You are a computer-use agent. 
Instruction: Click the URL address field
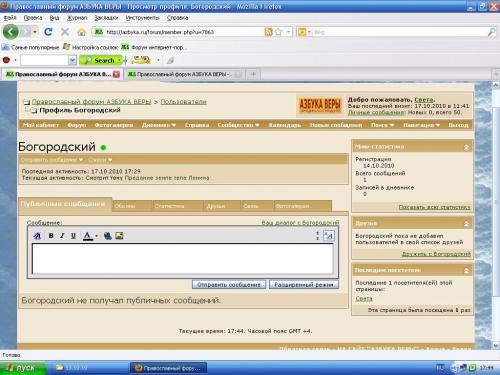[183, 32]
